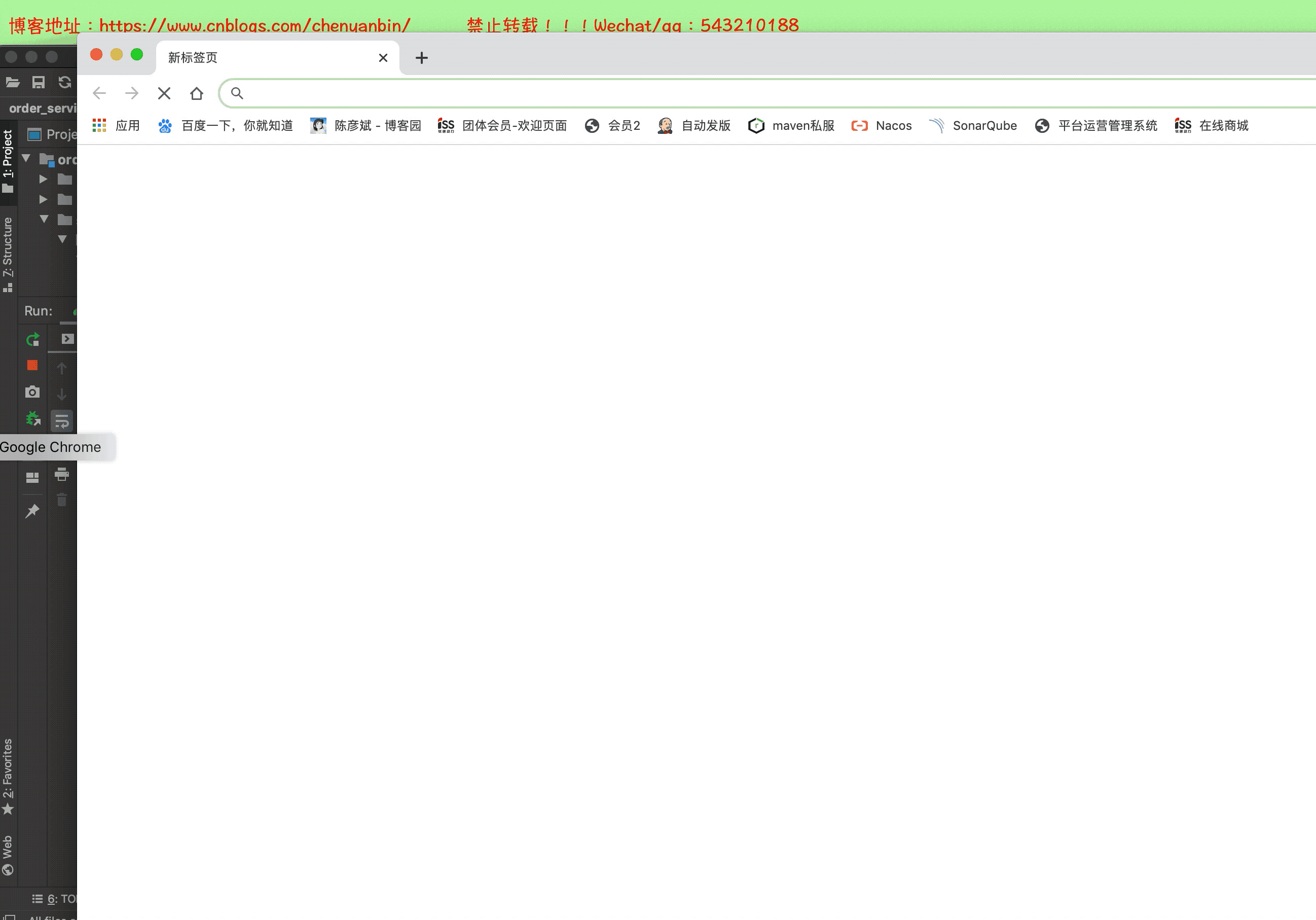Click the restore layout icon in Run
The height and width of the screenshot is (920, 1316).
pyautogui.click(x=32, y=477)
